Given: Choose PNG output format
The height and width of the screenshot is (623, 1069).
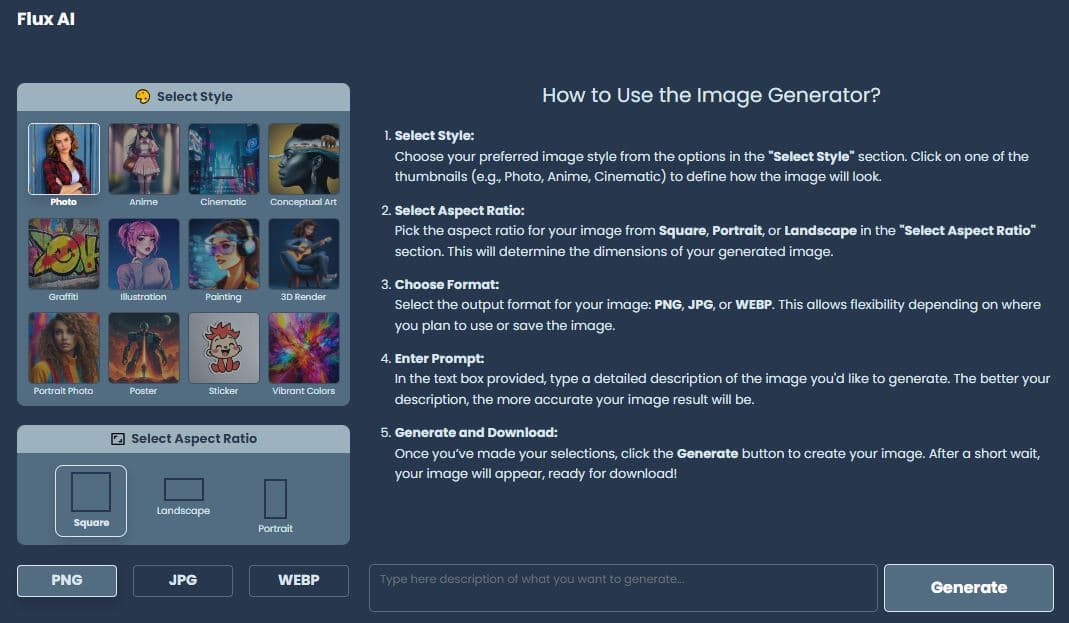Looking at the screenshot, I should pos(67,581).
